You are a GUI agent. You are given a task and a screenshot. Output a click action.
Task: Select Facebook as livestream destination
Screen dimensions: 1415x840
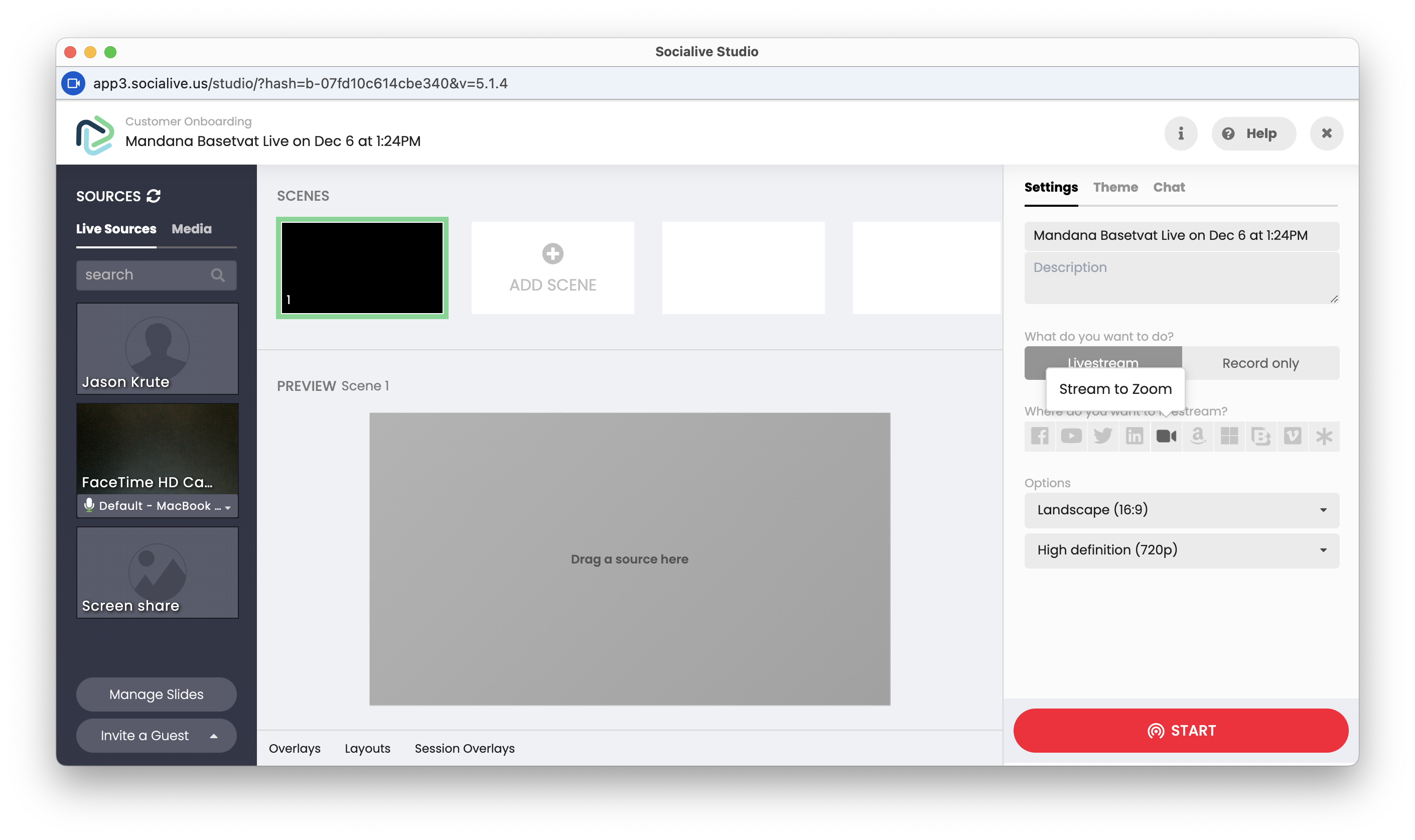pos(1040,436)
